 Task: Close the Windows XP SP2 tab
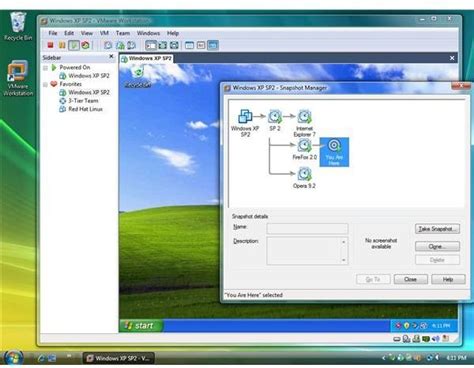pyautogui.click(x=452, y=58)
